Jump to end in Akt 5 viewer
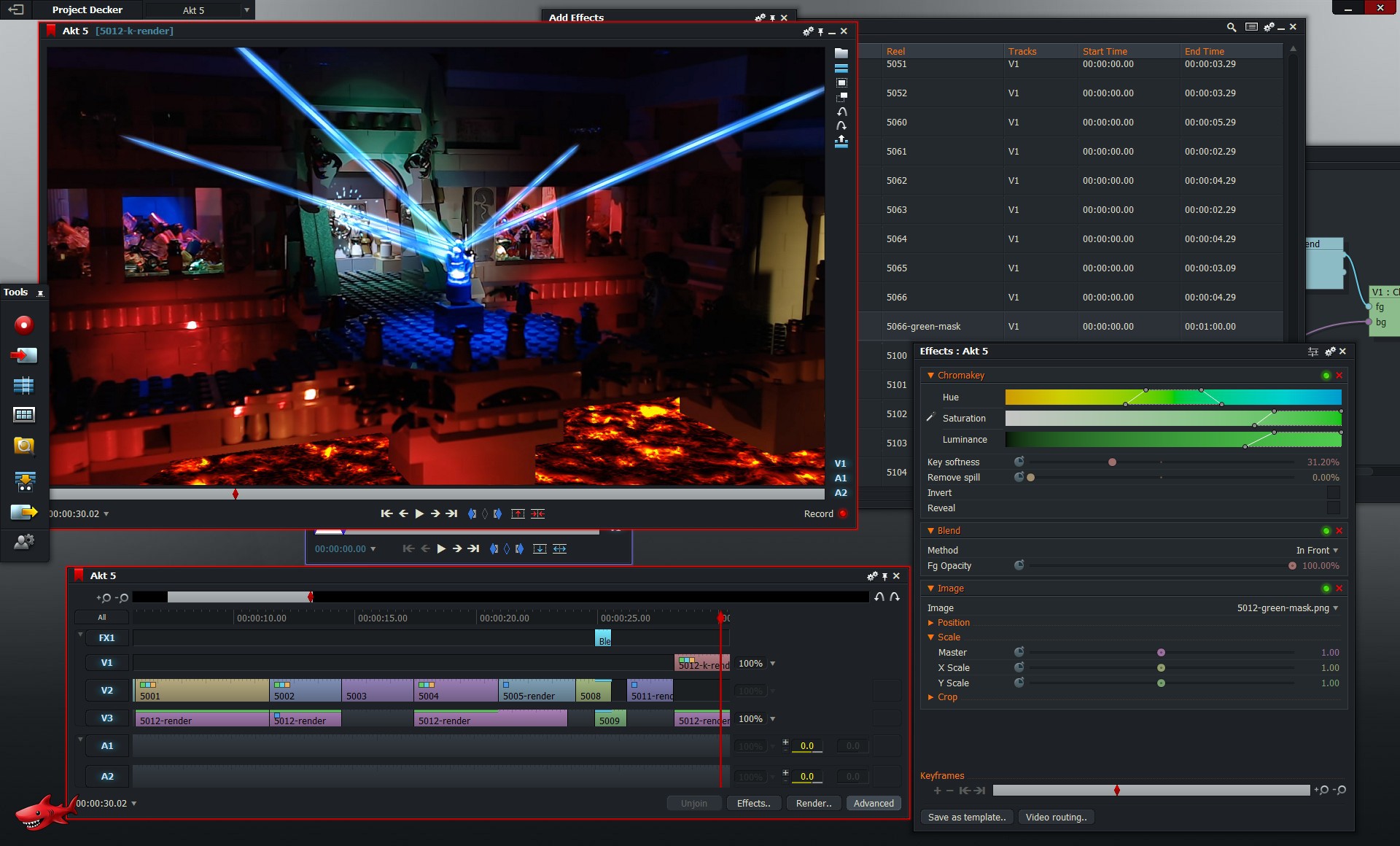The width and height of the screenshot is (1400, 846). tap(451, 513)
